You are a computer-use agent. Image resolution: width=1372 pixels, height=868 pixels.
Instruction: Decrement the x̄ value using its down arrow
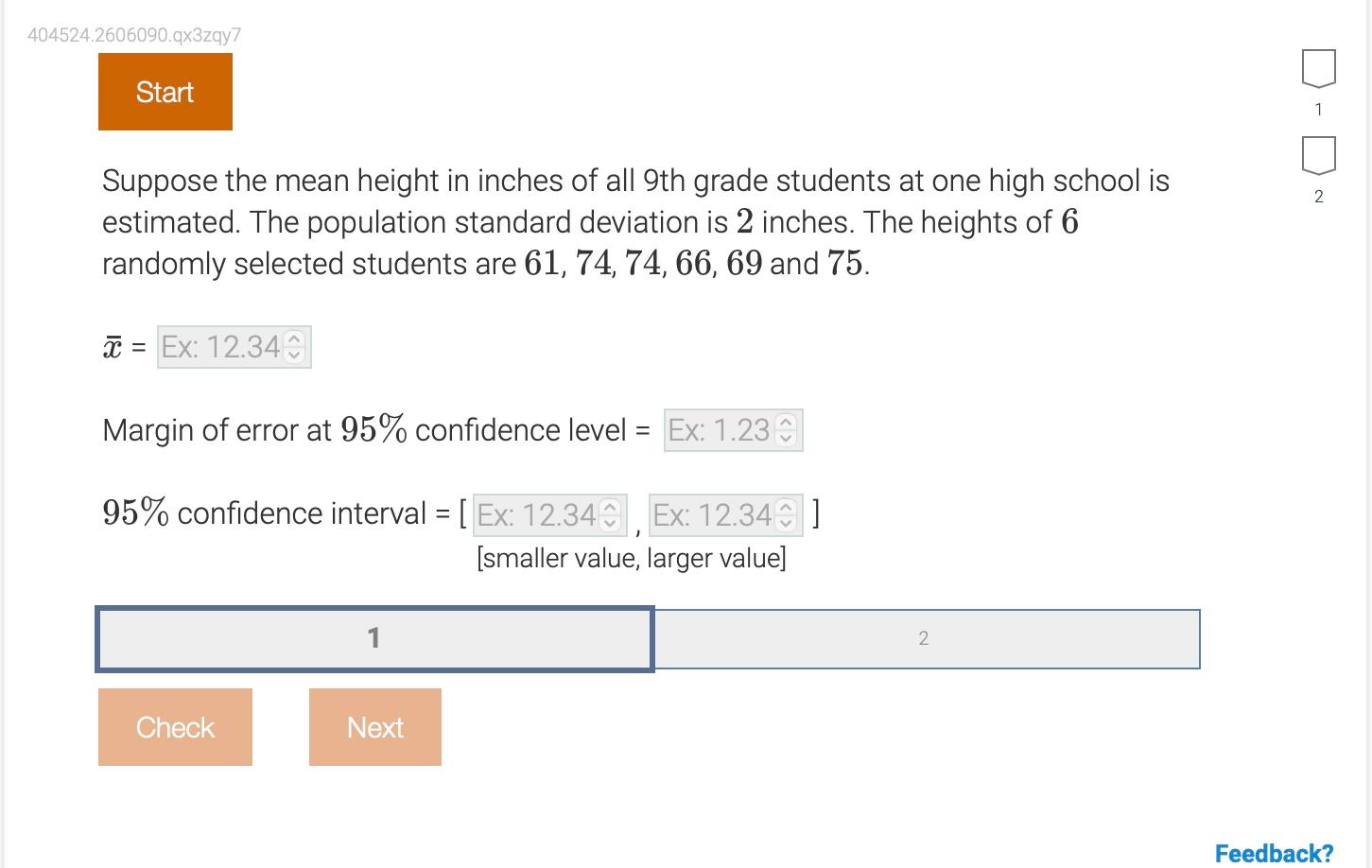click(x=294, y=354)
